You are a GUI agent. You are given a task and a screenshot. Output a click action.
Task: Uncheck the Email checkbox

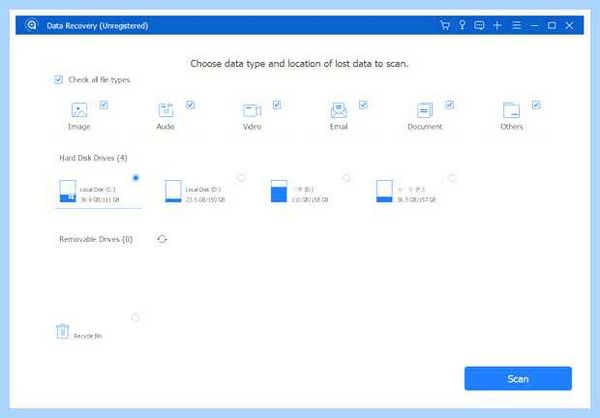click(363, 104)
